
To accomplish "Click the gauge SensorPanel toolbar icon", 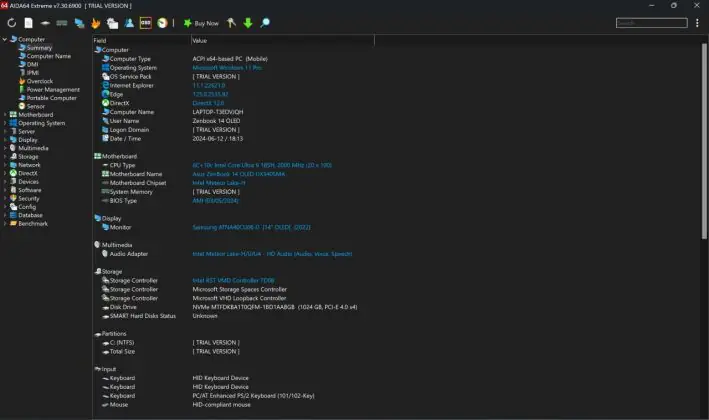I will pyautogui.click(x=162, y=23).
